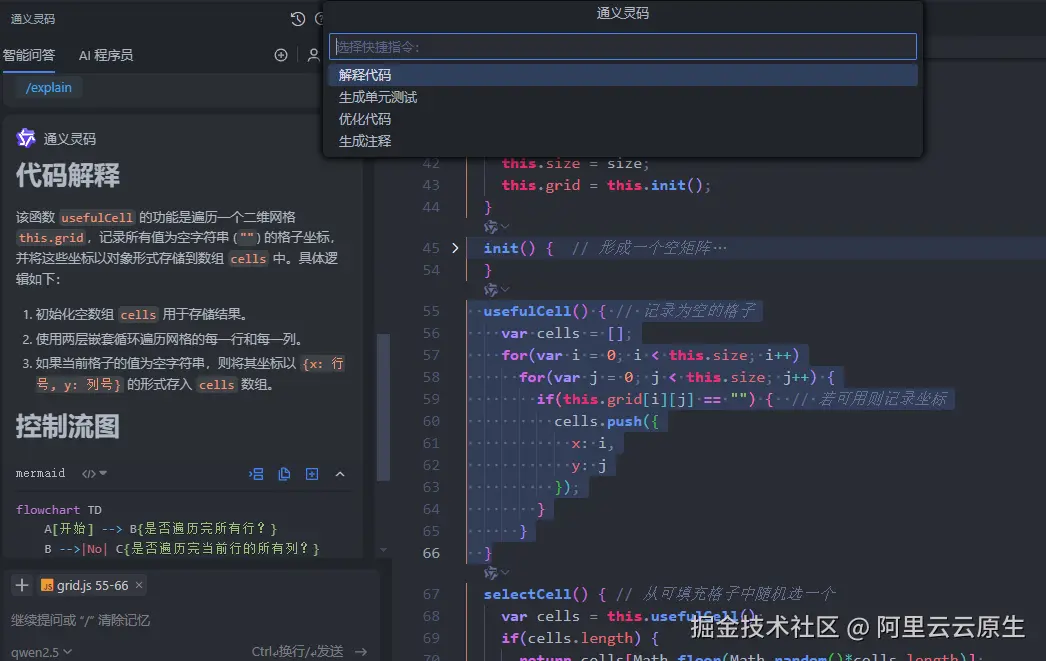Click line number 55 in the gutter

(x=431, y=311)
